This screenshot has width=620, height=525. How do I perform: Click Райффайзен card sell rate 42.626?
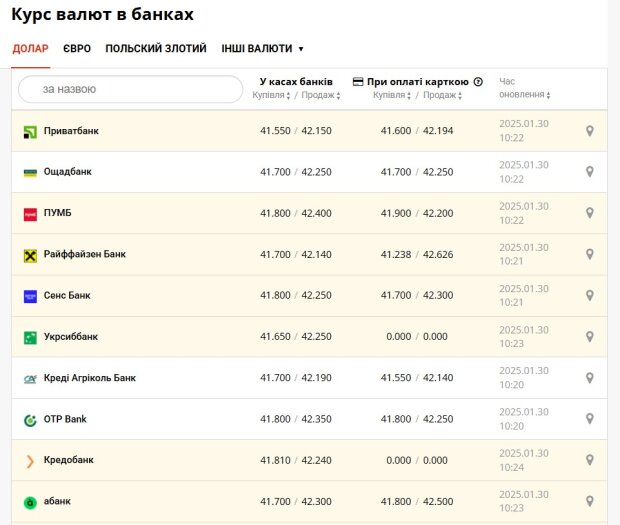point(438,255)
